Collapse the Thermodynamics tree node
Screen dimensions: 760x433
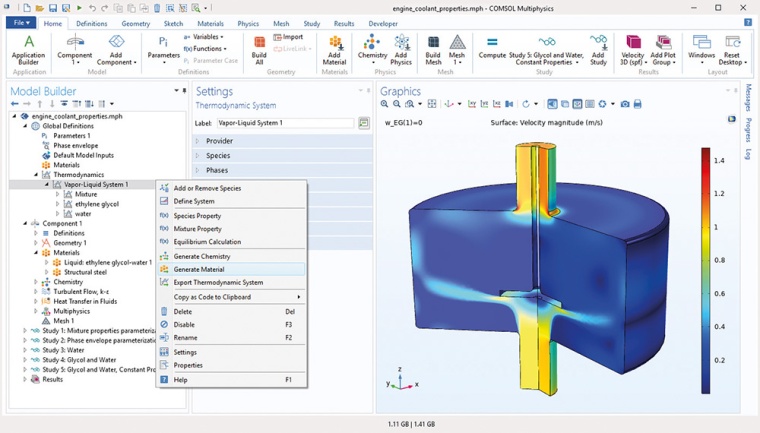tap(36, 175)
